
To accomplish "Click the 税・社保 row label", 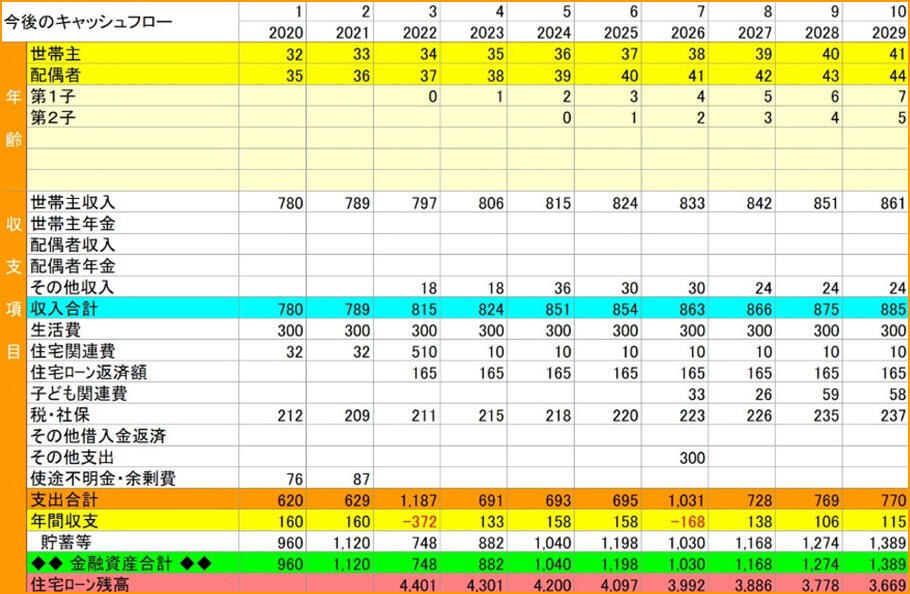I will point(59,415).
